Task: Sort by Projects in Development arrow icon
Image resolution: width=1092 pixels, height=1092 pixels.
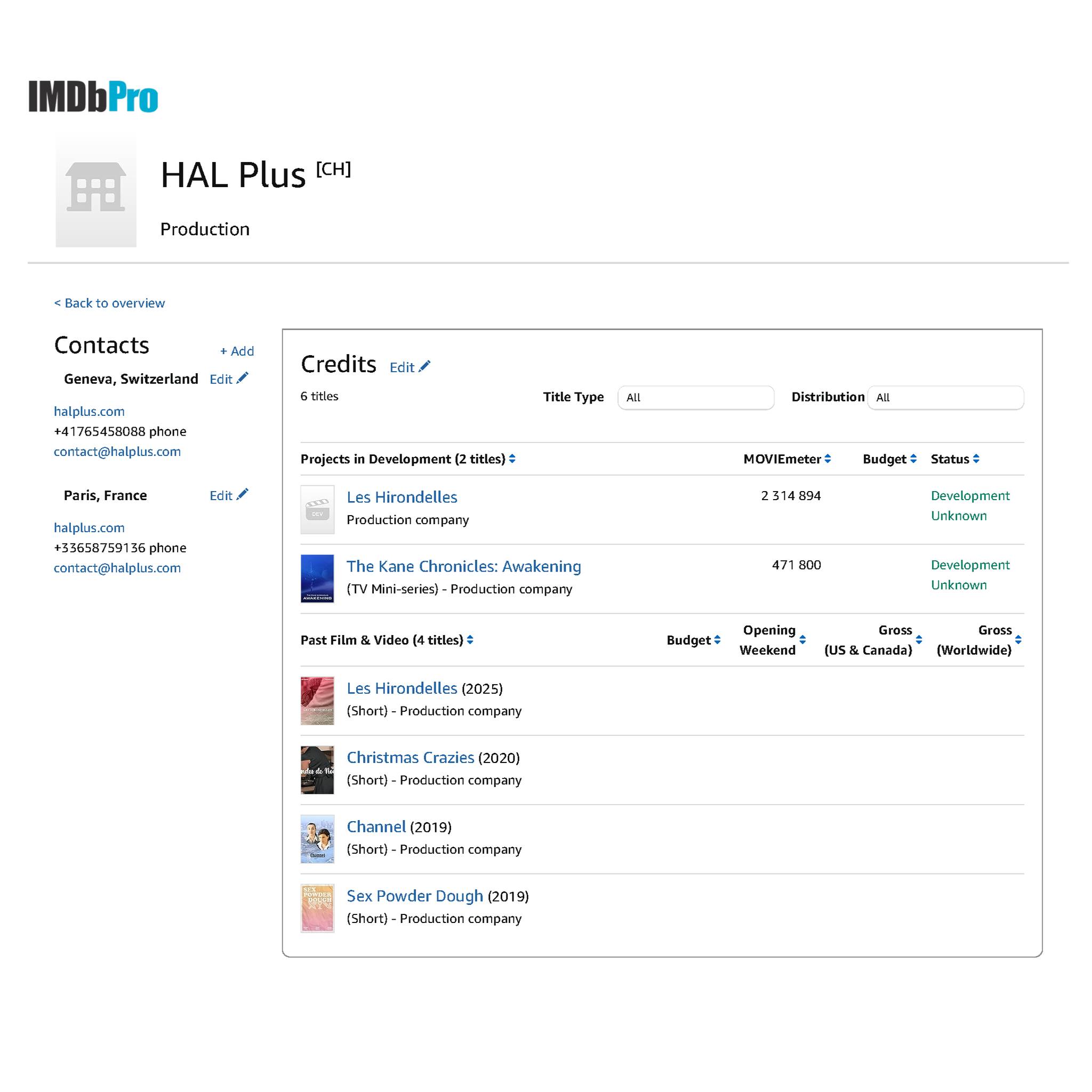Action: 512,459
